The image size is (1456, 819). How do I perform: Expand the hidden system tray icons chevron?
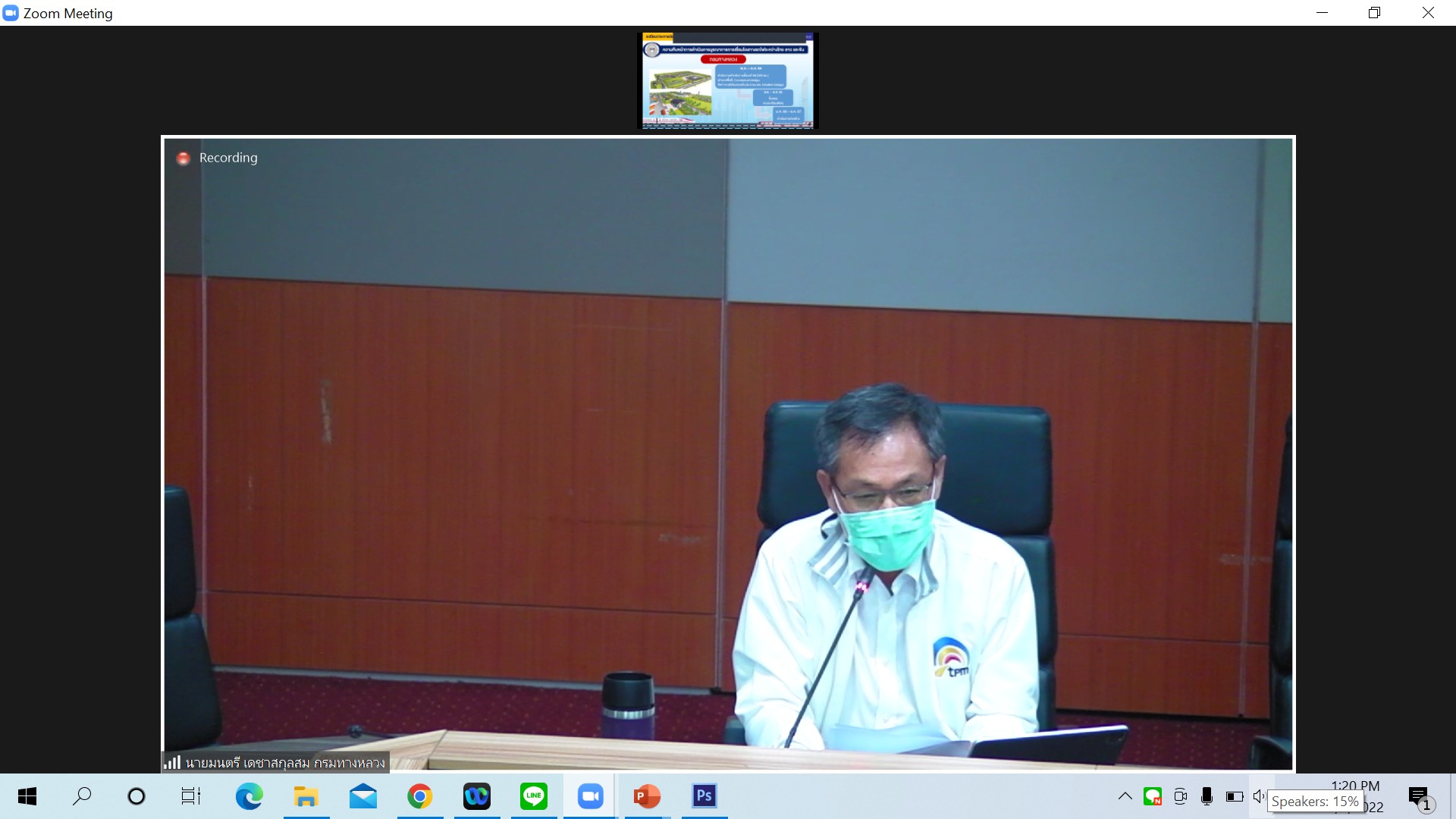(1125, 796)
